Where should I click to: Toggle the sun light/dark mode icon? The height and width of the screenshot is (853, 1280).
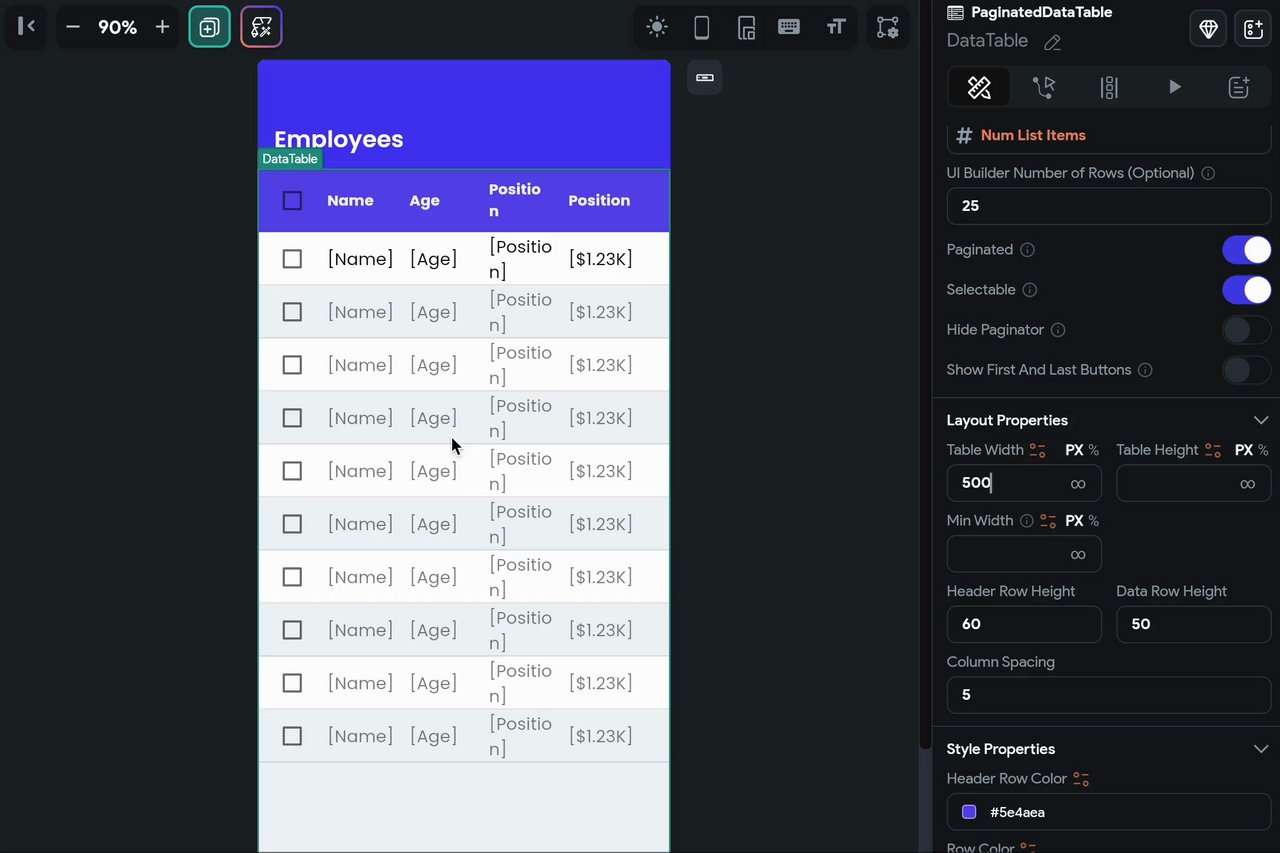point(657,27)
